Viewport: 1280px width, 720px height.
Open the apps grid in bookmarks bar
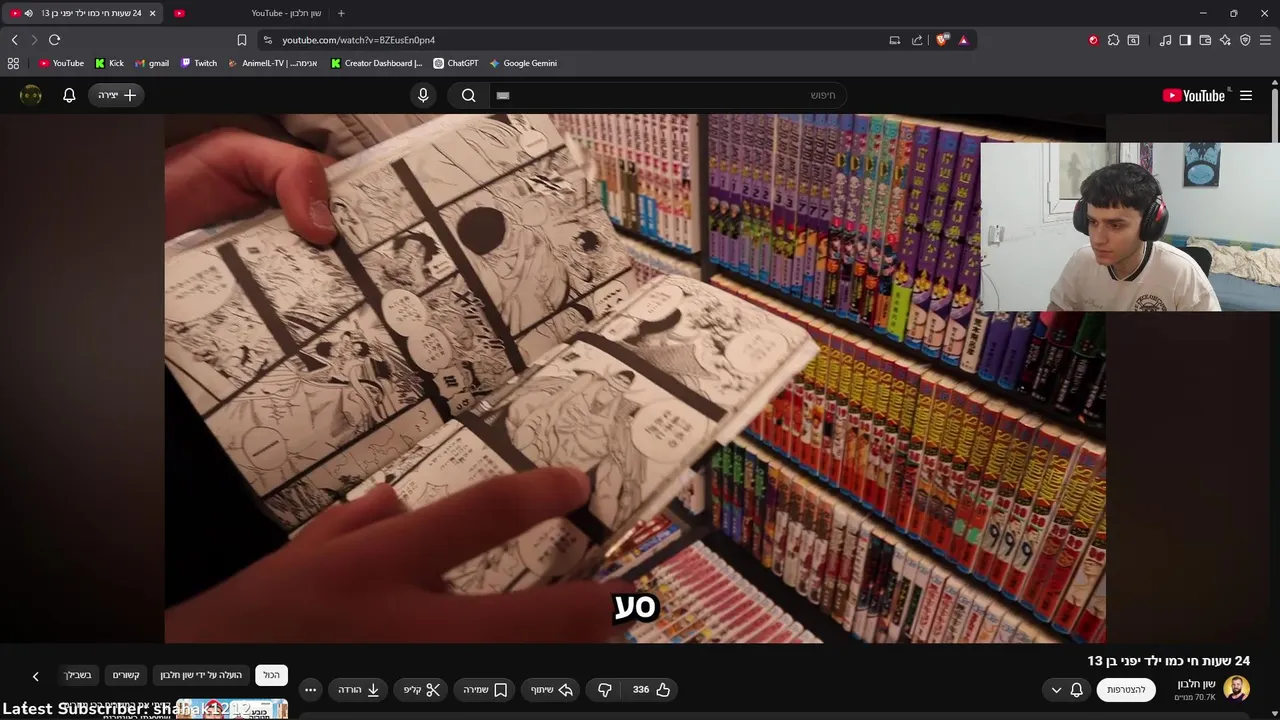click(13, 63)
